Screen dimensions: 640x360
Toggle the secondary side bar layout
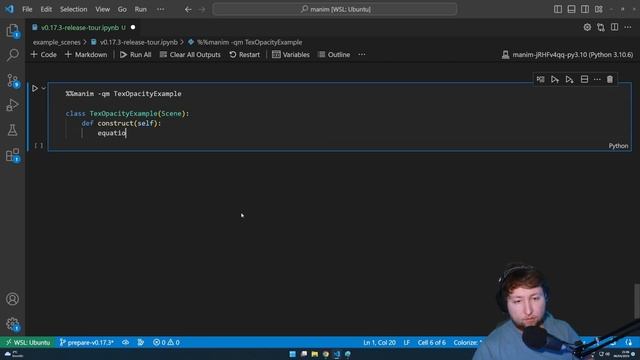(585, 9)
